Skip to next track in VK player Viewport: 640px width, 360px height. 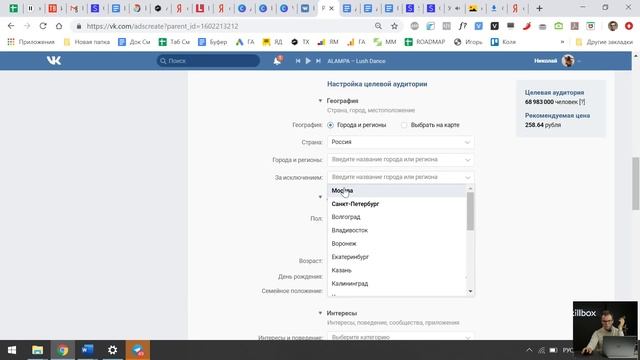[318, 61]
